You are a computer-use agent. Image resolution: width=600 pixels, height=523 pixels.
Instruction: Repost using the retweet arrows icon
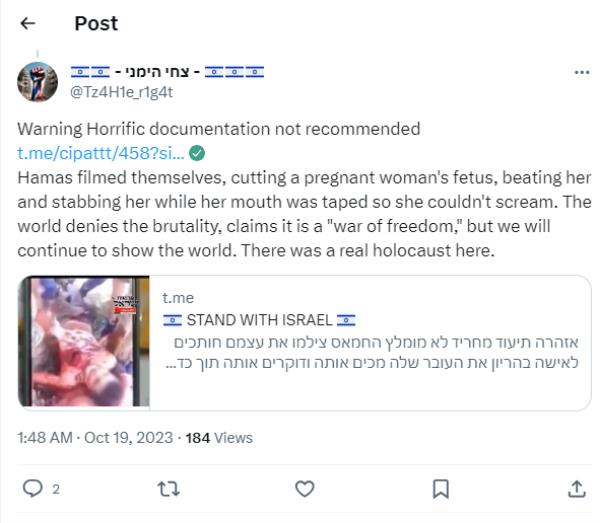pos(169,488)
